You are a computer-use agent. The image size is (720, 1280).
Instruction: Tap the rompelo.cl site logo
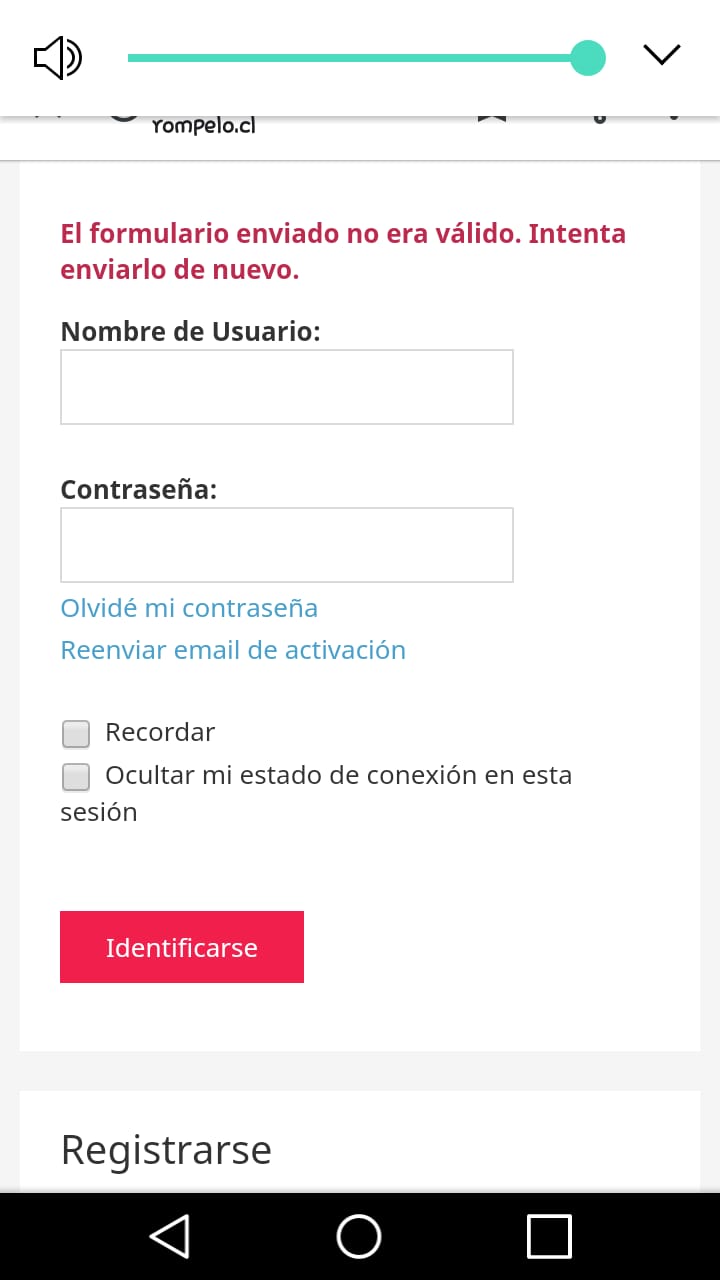[x=203, y=126]
